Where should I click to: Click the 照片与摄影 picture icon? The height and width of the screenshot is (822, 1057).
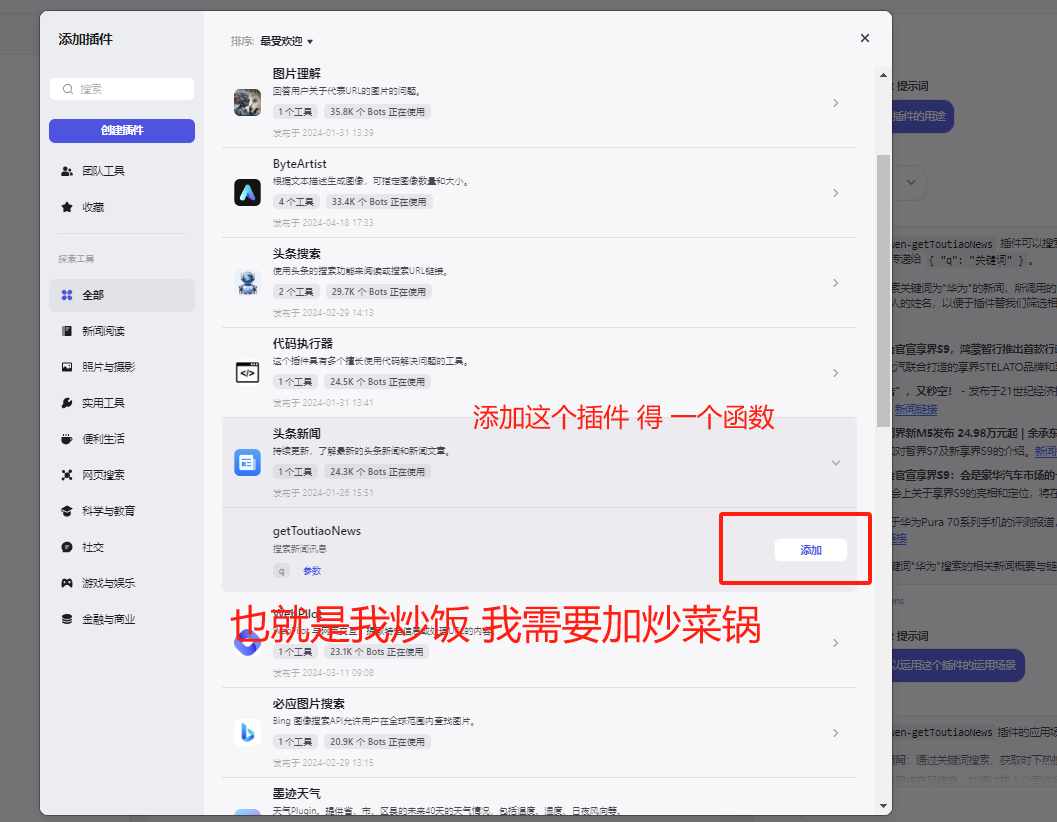[67, 367]
